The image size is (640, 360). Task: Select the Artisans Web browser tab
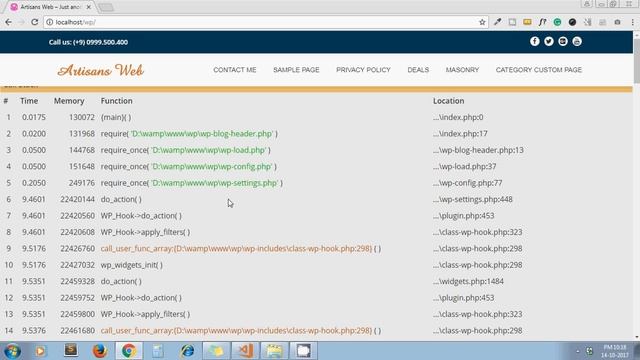[51, 7]
